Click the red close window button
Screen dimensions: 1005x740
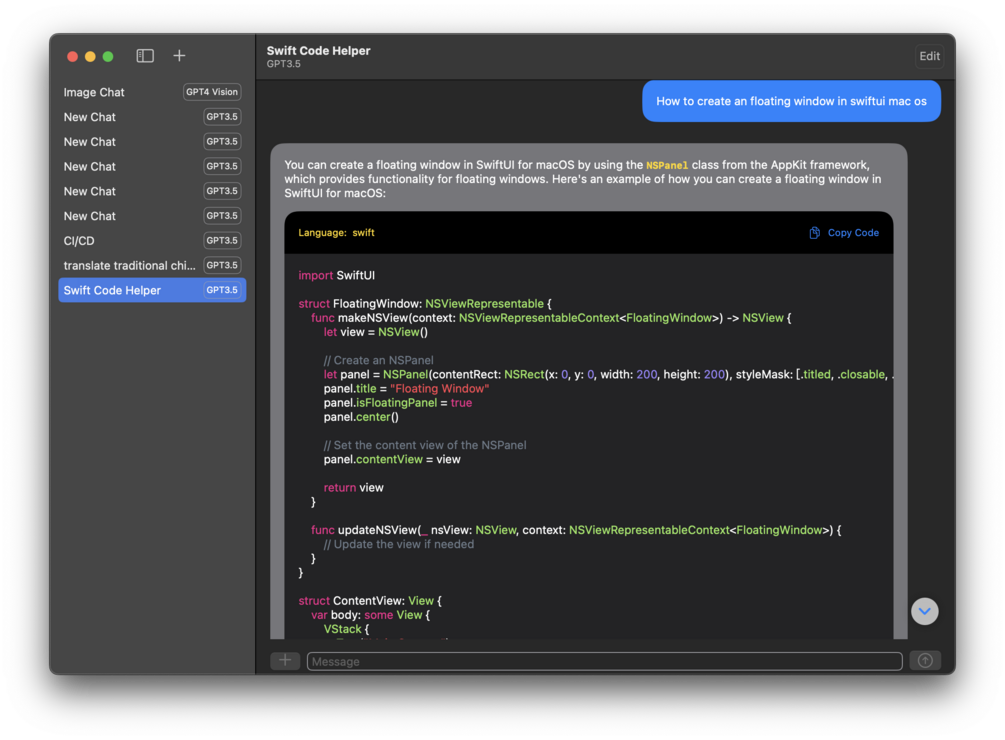tap(72, 56)
